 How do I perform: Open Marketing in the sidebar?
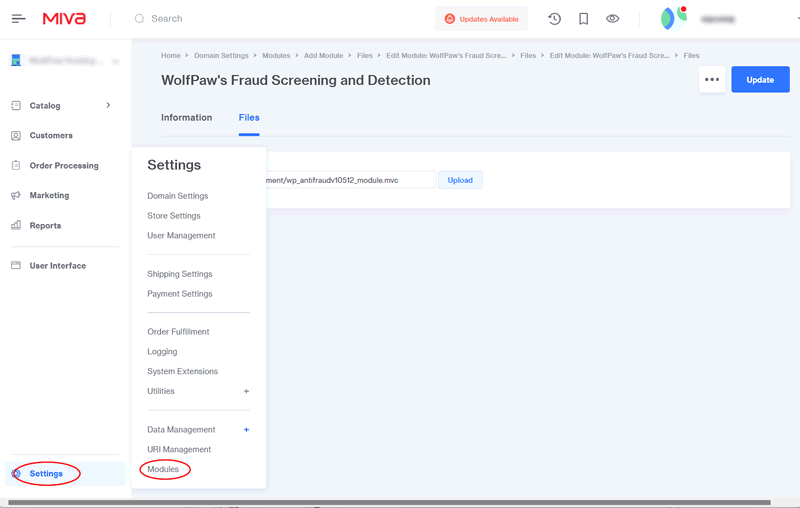point(49,195)
